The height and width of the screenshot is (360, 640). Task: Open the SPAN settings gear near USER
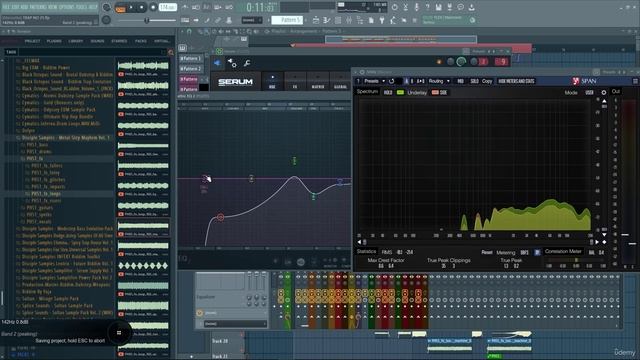(604, 93)
